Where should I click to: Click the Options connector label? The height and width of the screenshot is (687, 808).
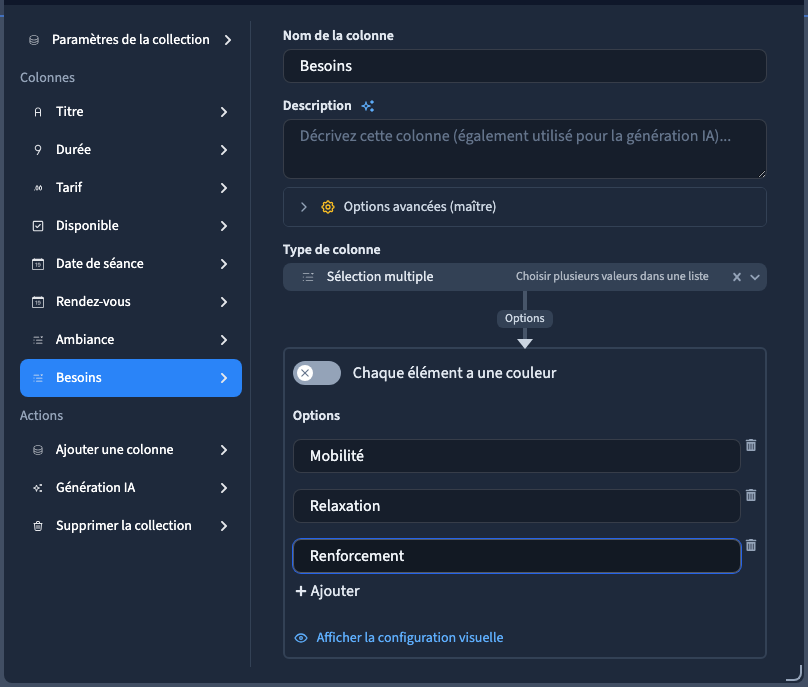[525, 319]
